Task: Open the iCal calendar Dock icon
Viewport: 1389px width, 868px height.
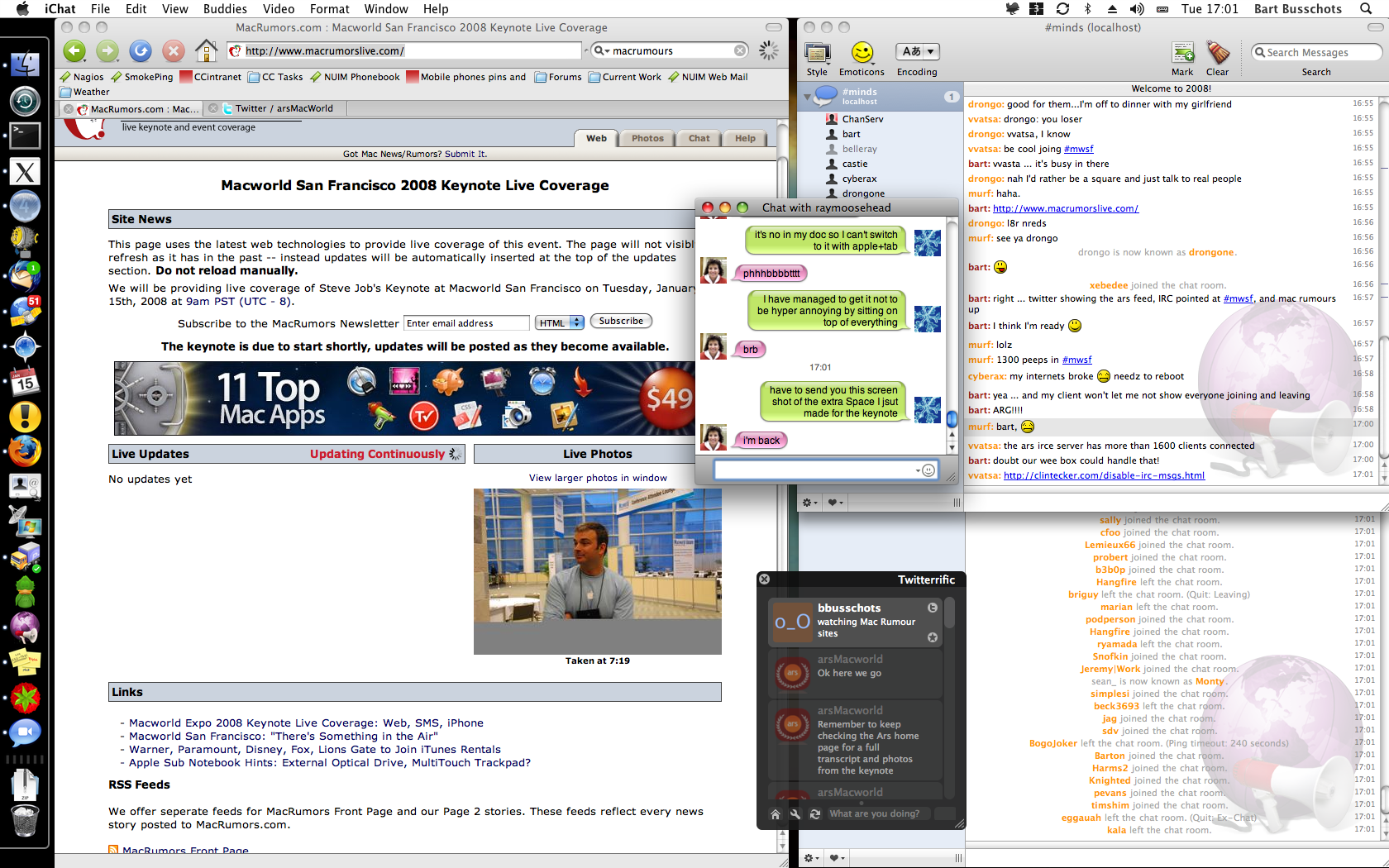Action: (25, 382)
